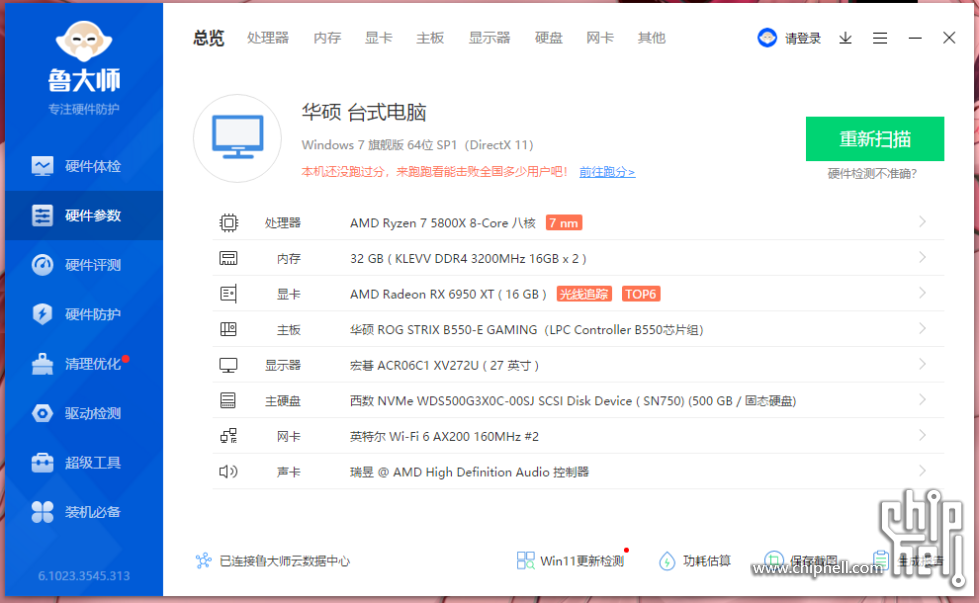Expand the 显示器 row chevron
The height and width of the screenshot is (603, 979).
[x=922, y=364]
